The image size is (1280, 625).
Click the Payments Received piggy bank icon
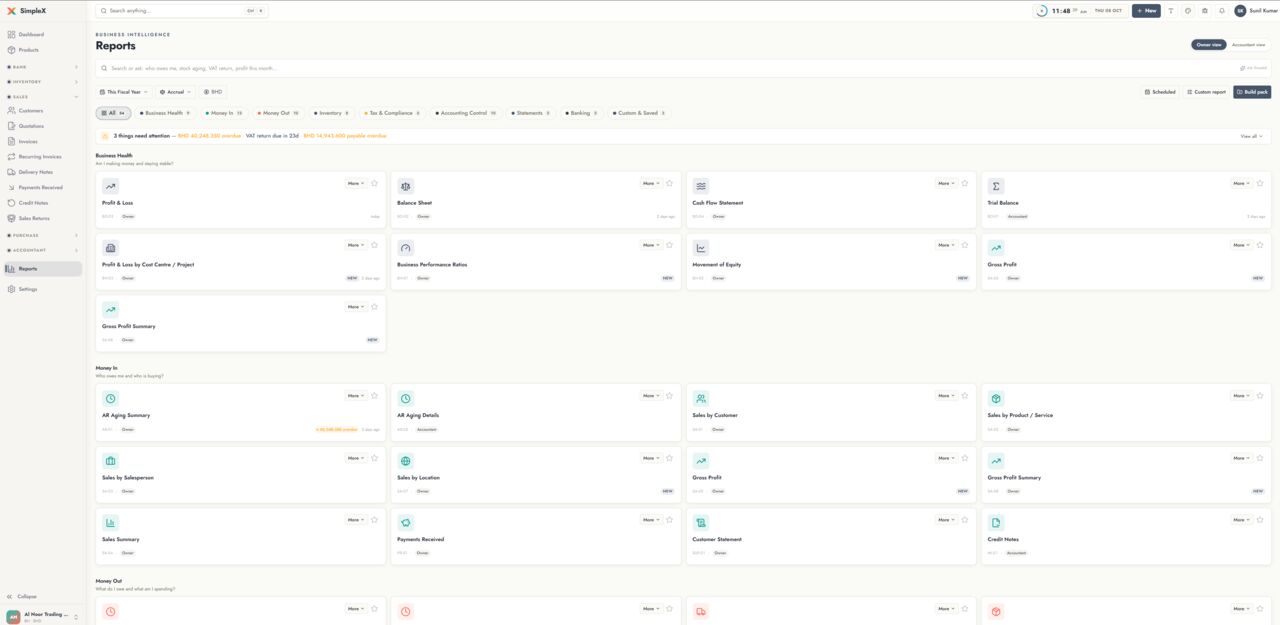tap(405, 522)
